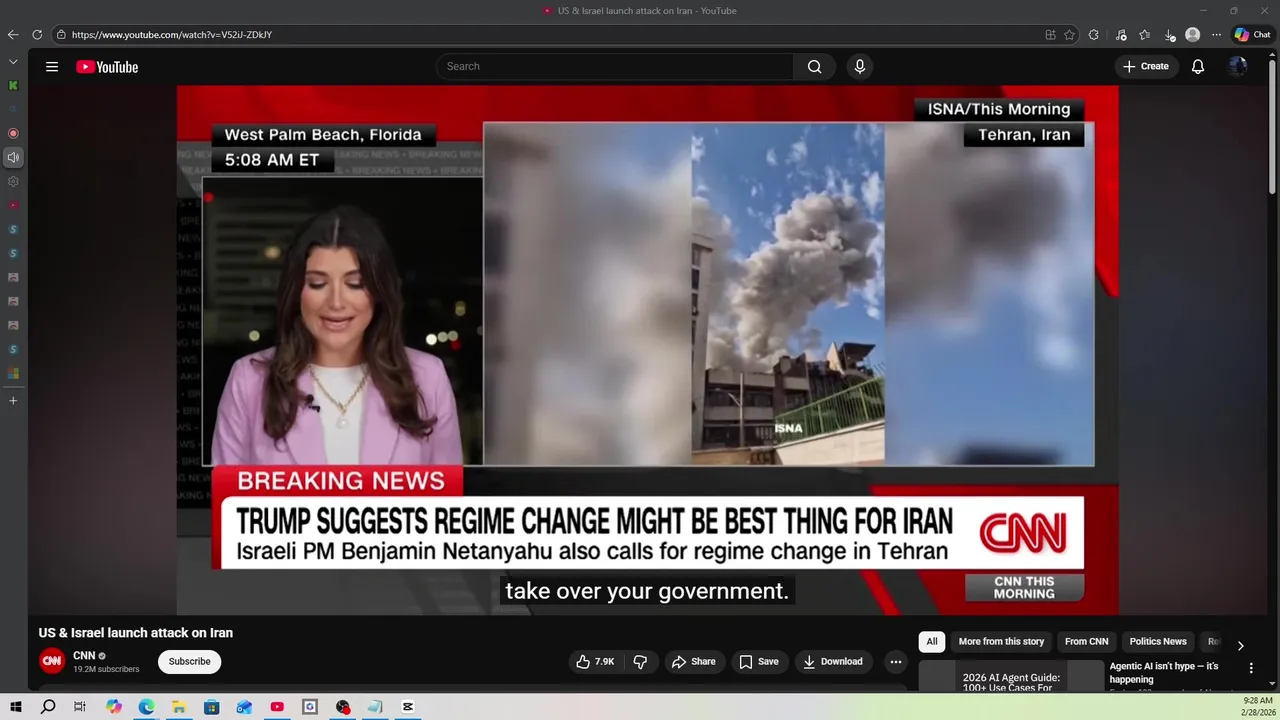The height and width of the screenshot is (720, 1280).
Task: Click the search magnifier button
Action: coord(815,67)
